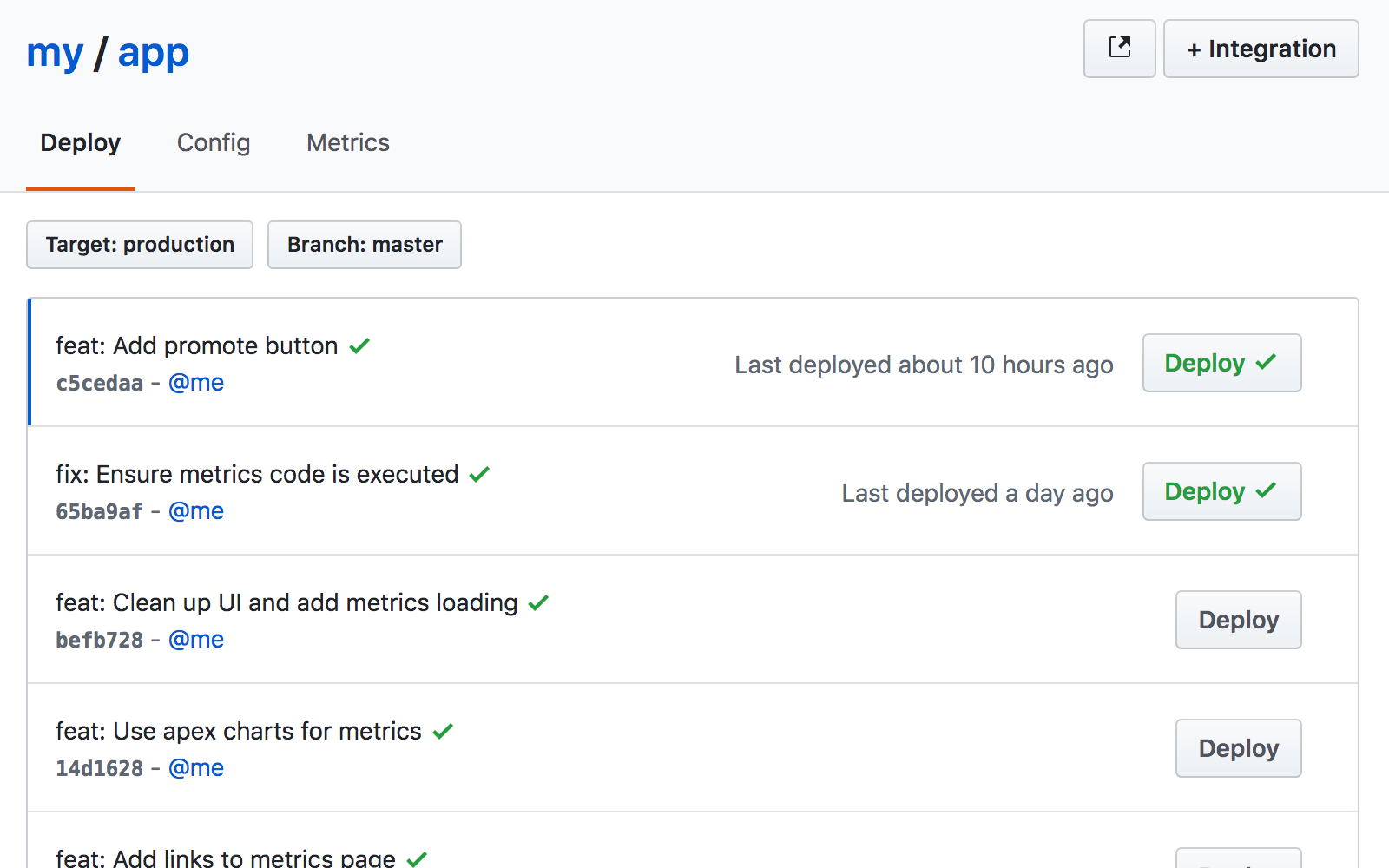The image size is (1389, 868).
Task: Open the Branch: master selector
Action: [x=365, y=245]
